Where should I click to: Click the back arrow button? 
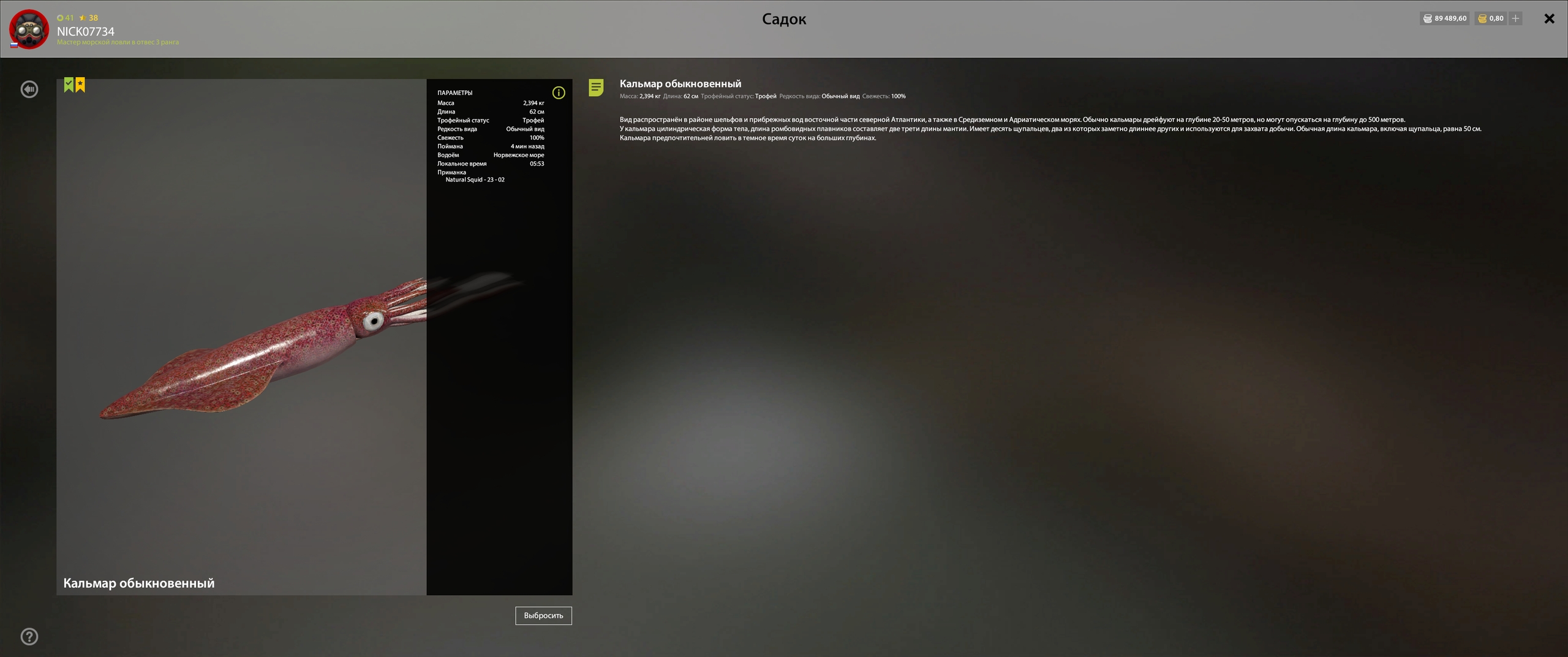tap(29, 89)
